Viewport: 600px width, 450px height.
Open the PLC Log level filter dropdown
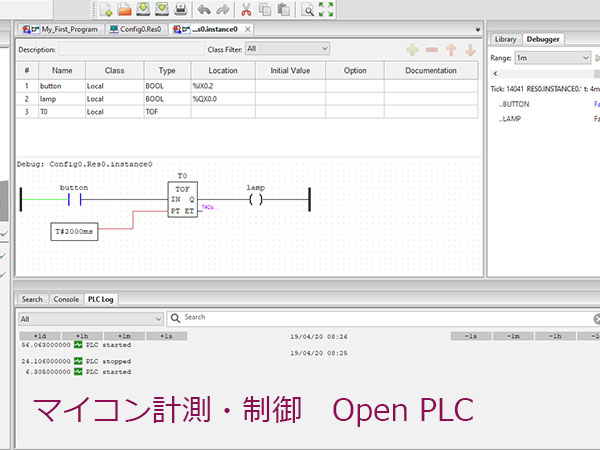pyautogui.click(x=90, y=317)
